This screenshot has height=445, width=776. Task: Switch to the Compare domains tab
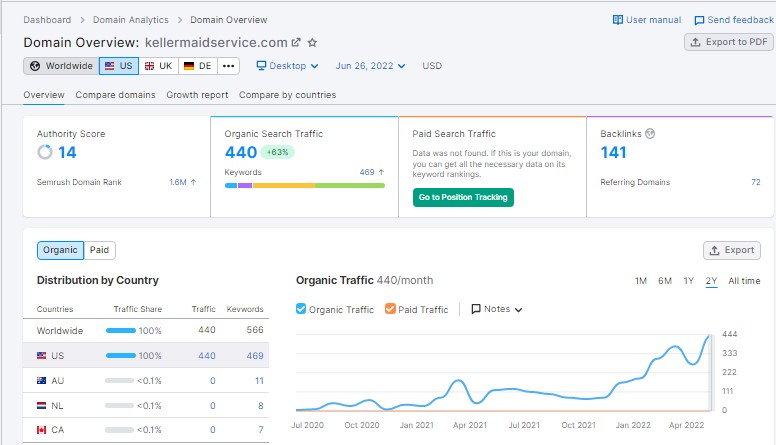coord(115,95)
